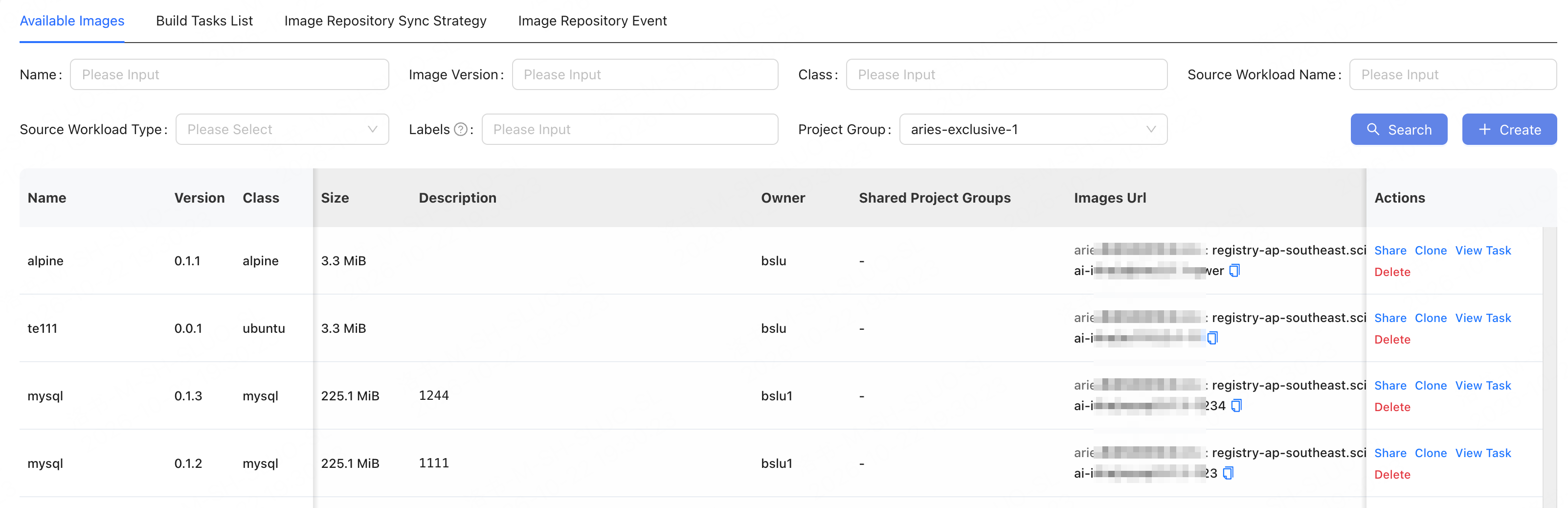Screen dimensions: 1568x508
Task: Open Image Repository Sync Strategy tab
Action: coord(385,21)
